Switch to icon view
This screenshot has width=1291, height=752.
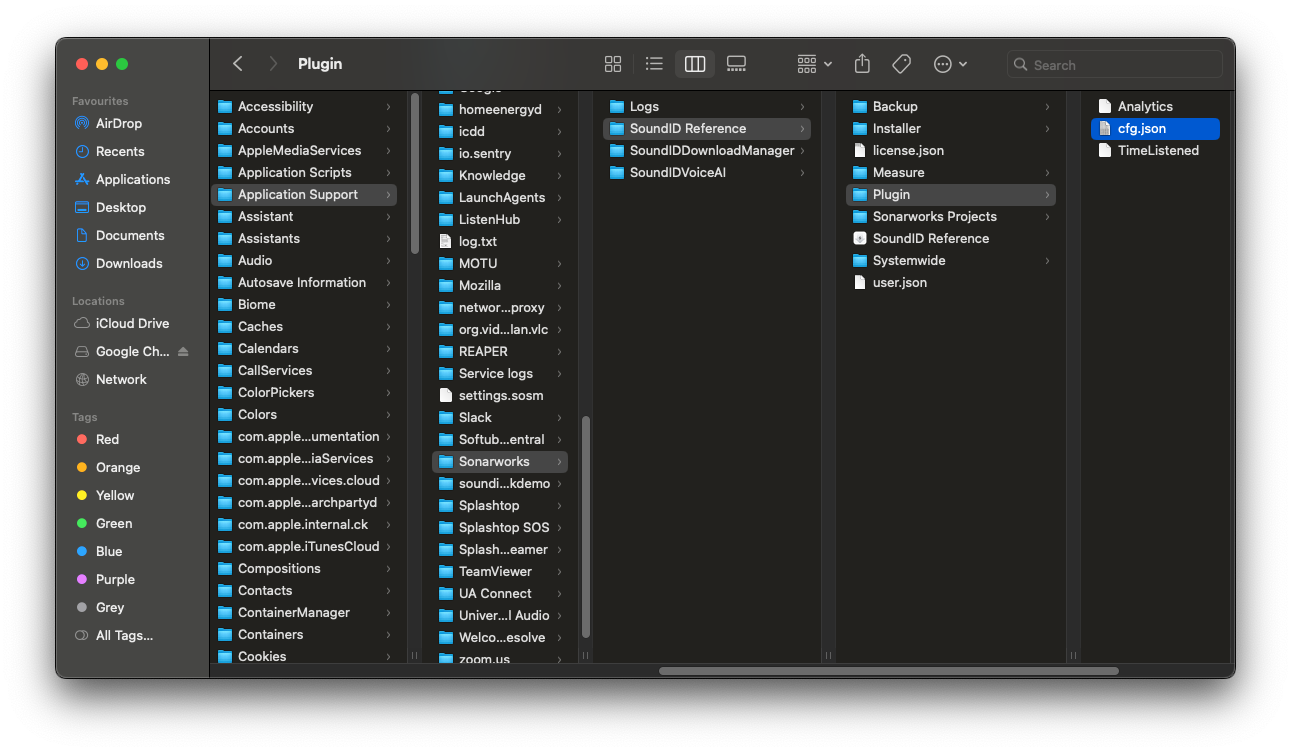click(613, 64)
